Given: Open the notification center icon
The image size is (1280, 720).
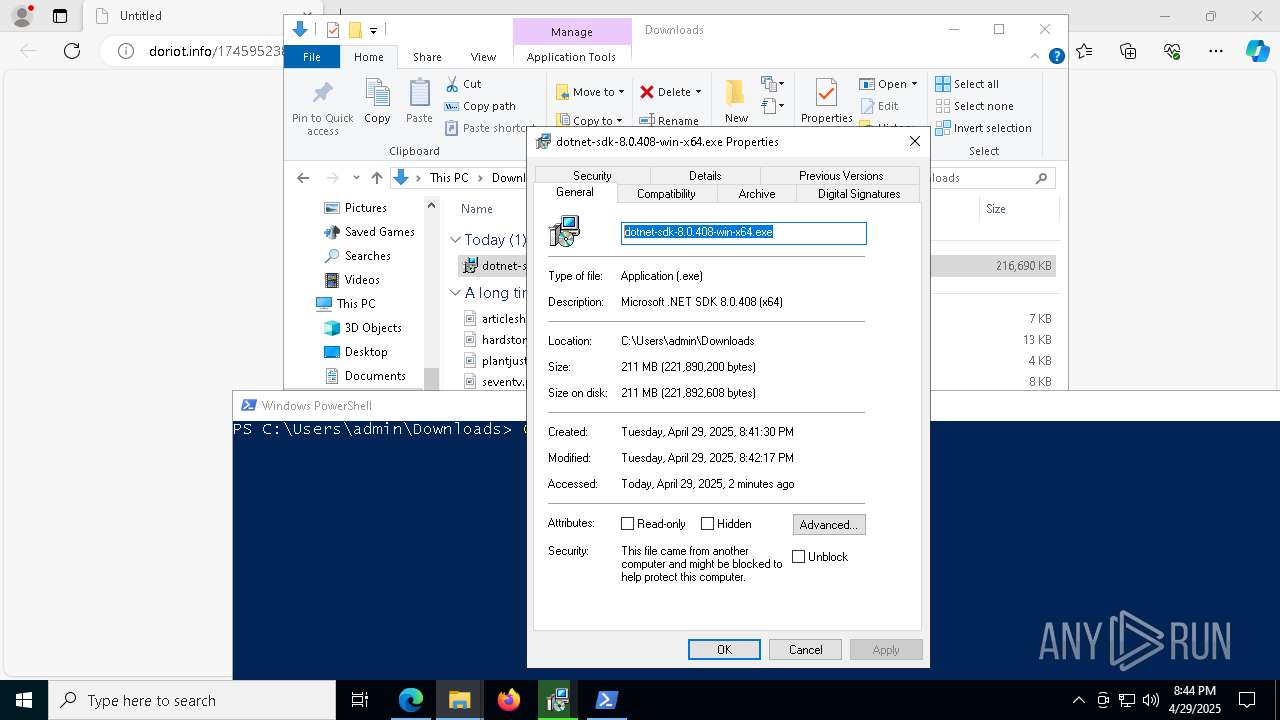Looking at the screenshot, I should point(1247,700).
